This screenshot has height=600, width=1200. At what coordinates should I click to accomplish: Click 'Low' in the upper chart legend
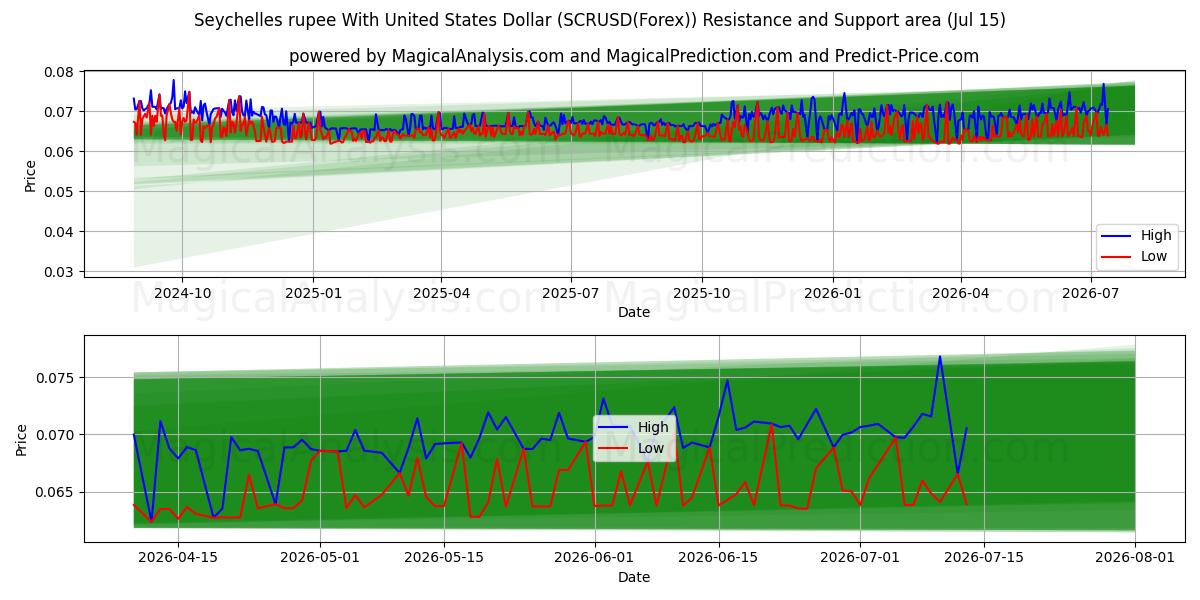tap(1154, 257)
